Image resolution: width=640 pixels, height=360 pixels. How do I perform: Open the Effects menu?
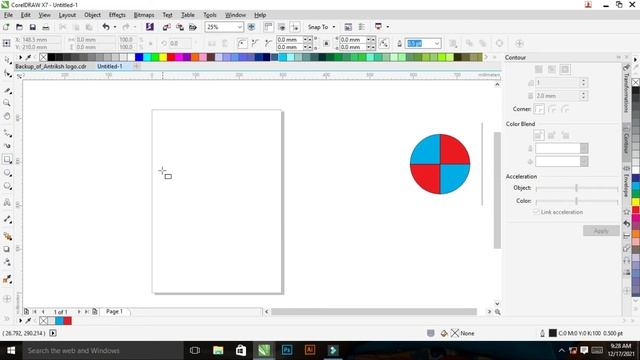coord(117,15)
